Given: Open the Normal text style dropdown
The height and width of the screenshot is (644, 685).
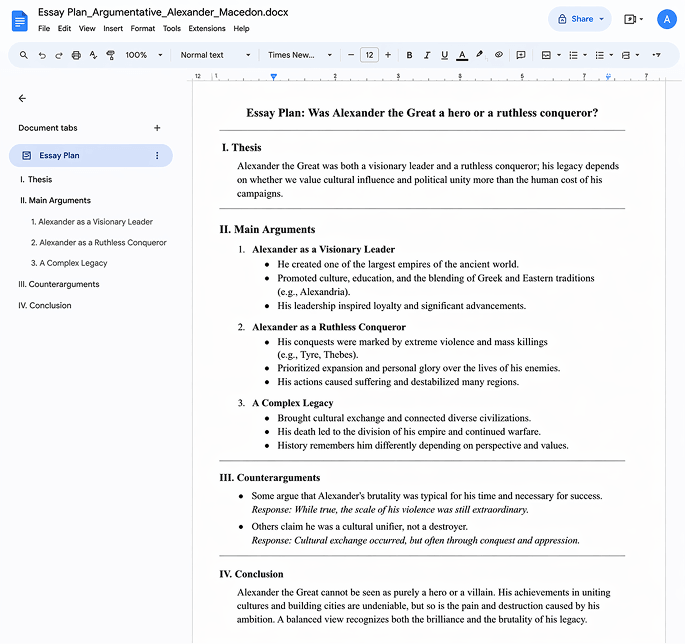Looking at the screenshot, I should (x=215, y=55).
